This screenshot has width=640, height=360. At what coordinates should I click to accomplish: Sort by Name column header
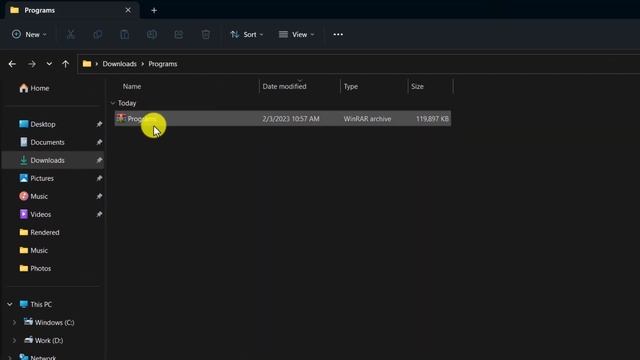click(132, 87)
